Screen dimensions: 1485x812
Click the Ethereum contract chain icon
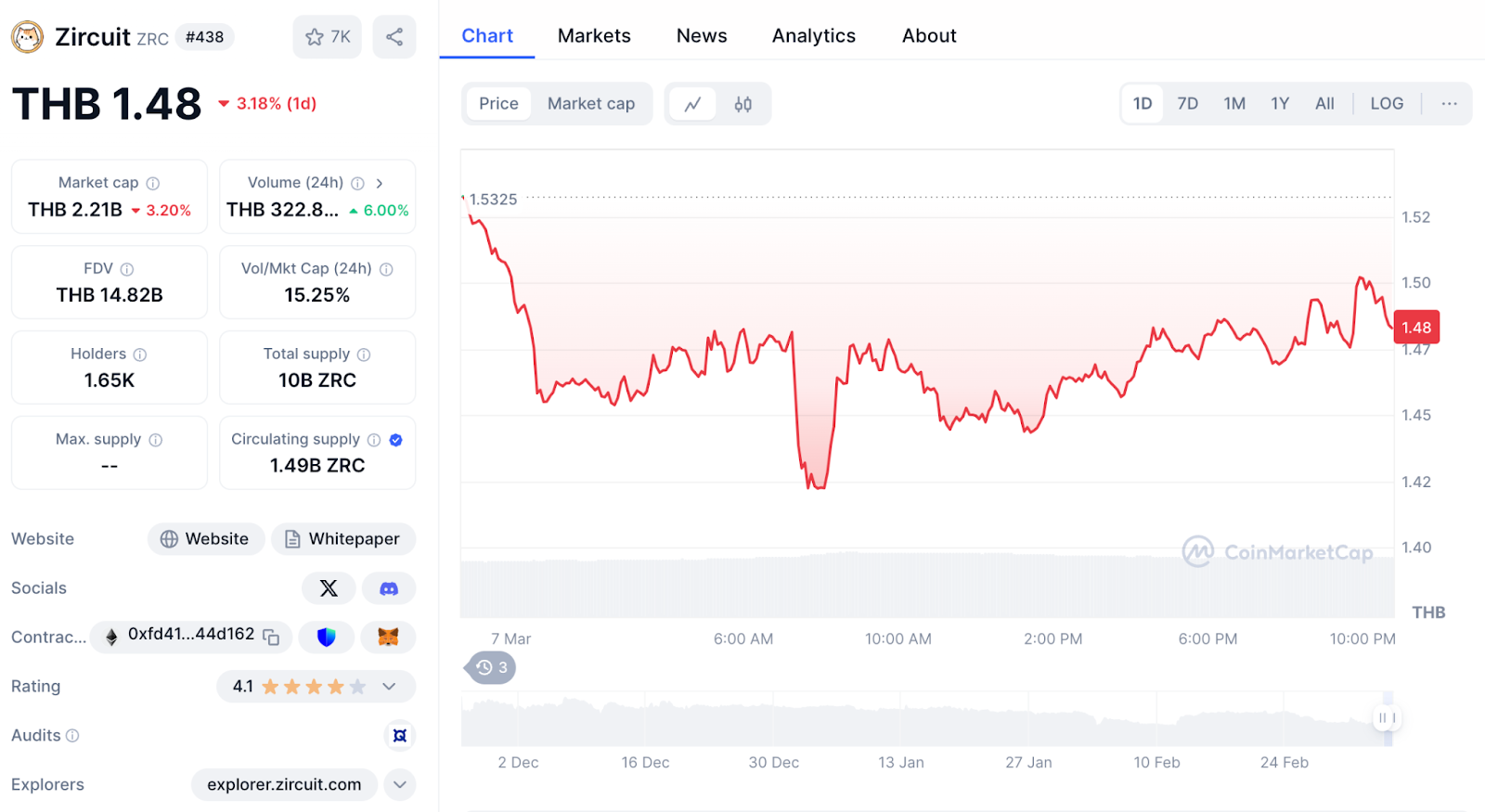(111, 637)
